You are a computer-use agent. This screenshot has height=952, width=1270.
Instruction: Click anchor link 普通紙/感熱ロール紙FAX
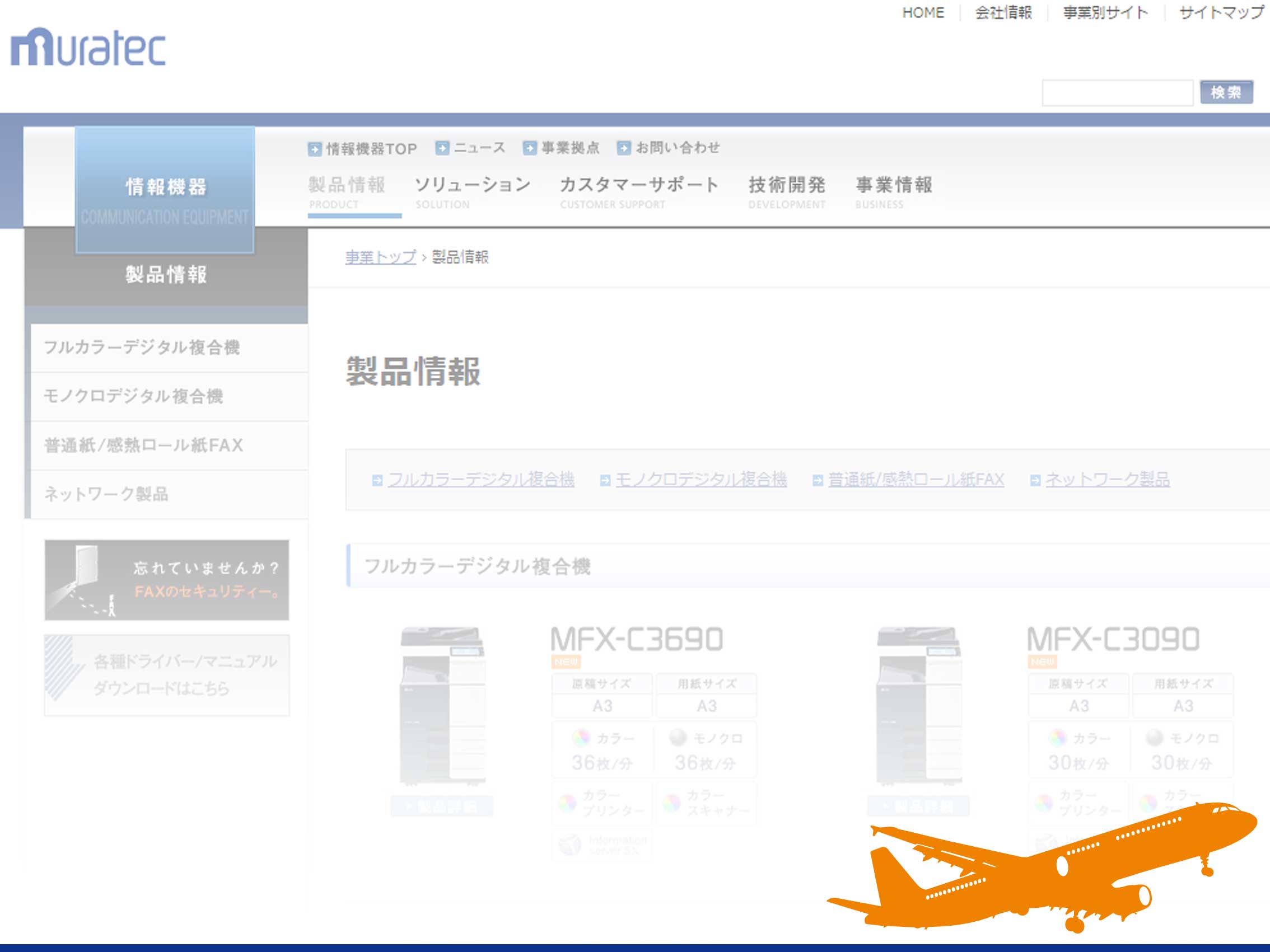pos(916,480)
